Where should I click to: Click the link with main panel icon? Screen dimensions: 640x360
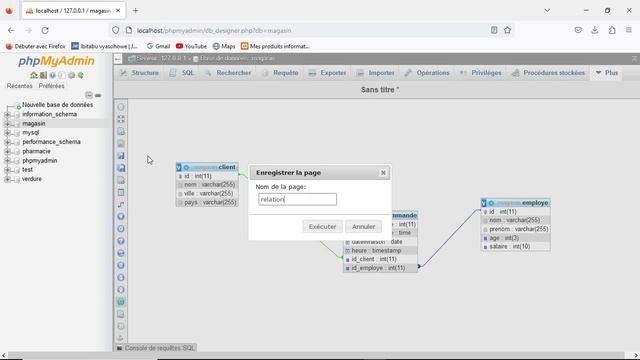[x=98, y=95]
